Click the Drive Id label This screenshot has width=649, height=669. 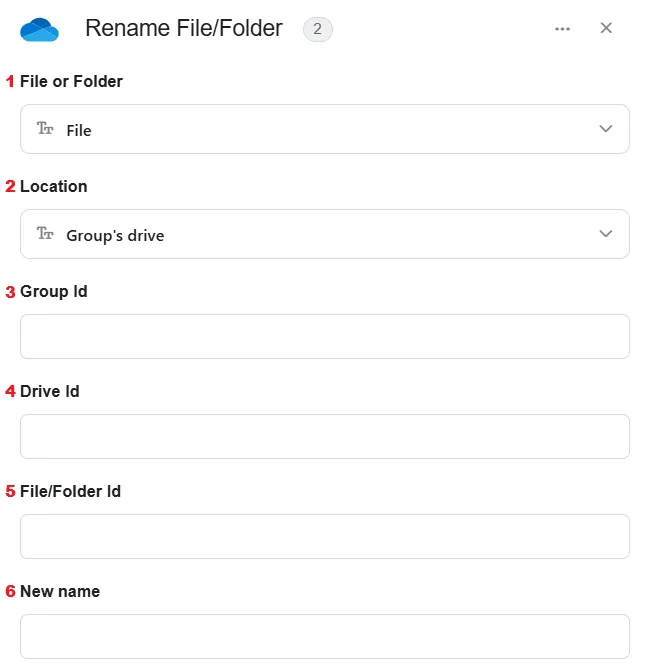pos(49,391)
